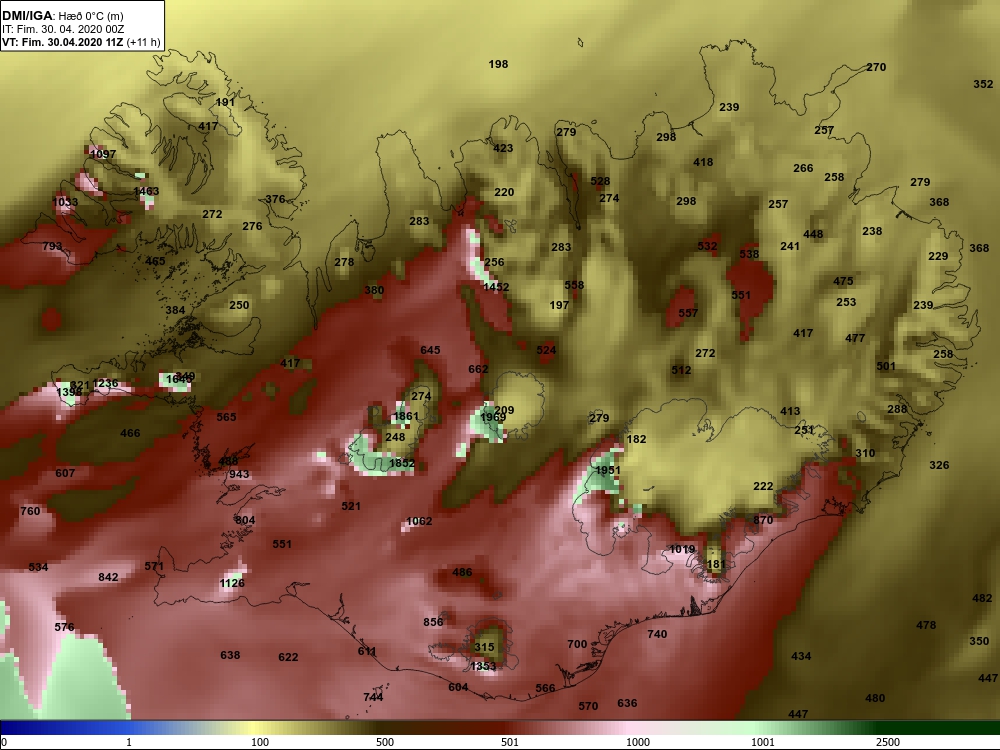Click the map value 1452
Screen dimensions: 1000x750
tap(496, 287)
